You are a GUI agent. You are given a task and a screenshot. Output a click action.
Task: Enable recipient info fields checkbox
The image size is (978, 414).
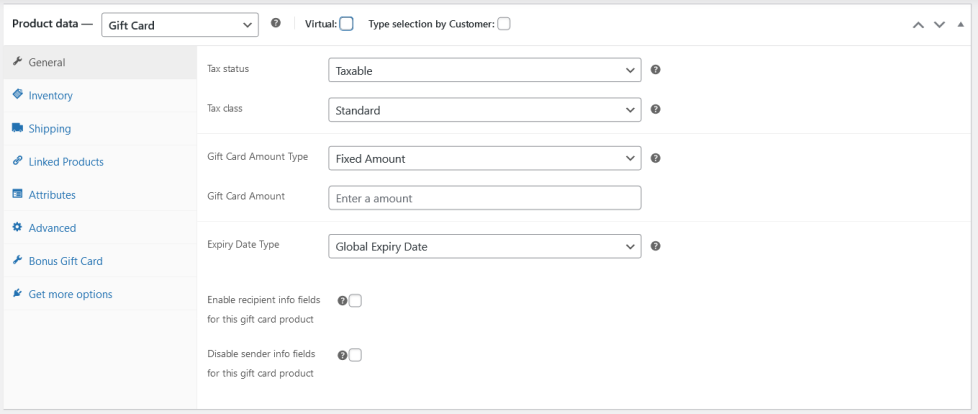(x=355, y=300)
